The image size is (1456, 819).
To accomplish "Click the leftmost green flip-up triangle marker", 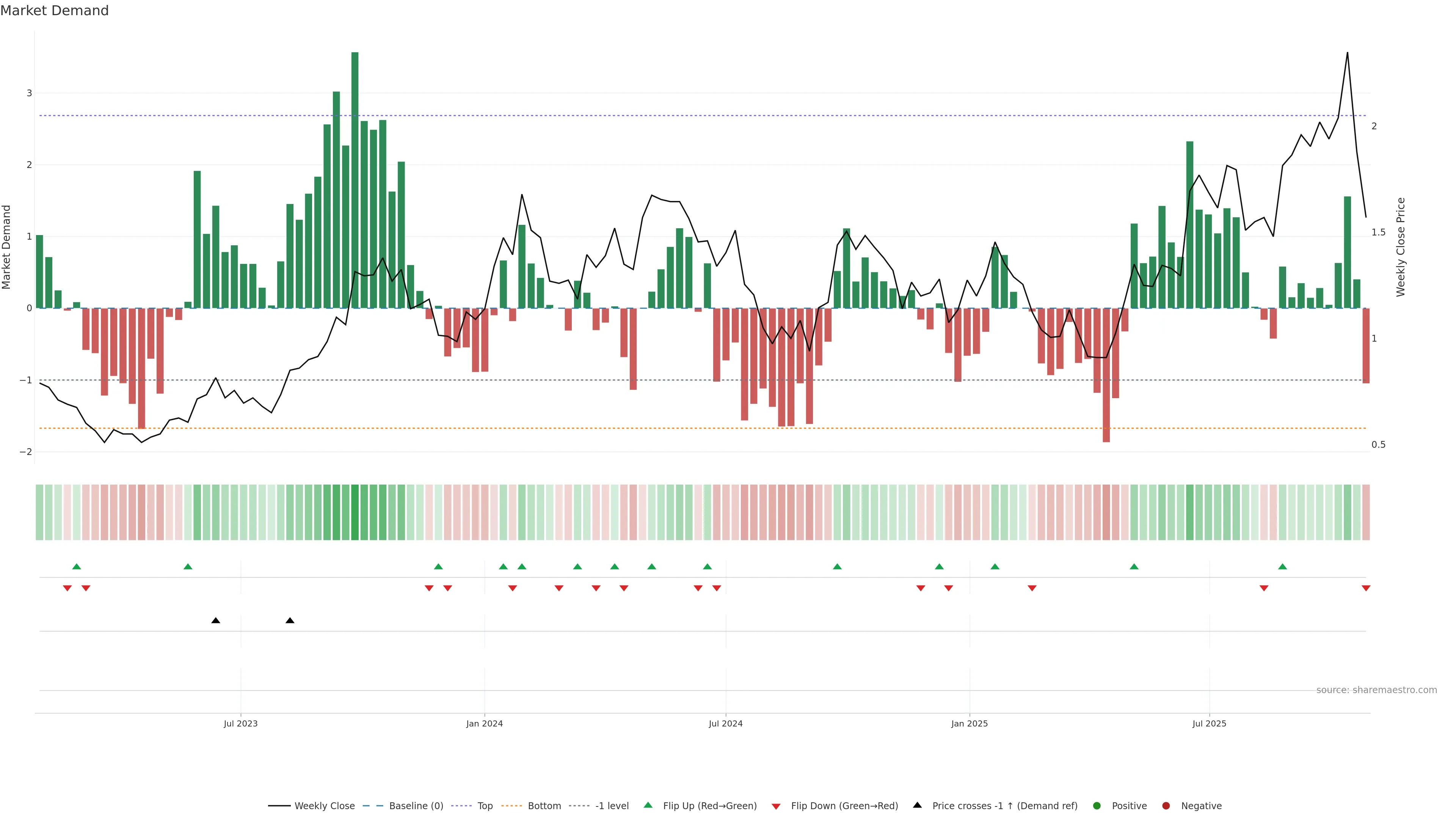I will tap(77, 566).
